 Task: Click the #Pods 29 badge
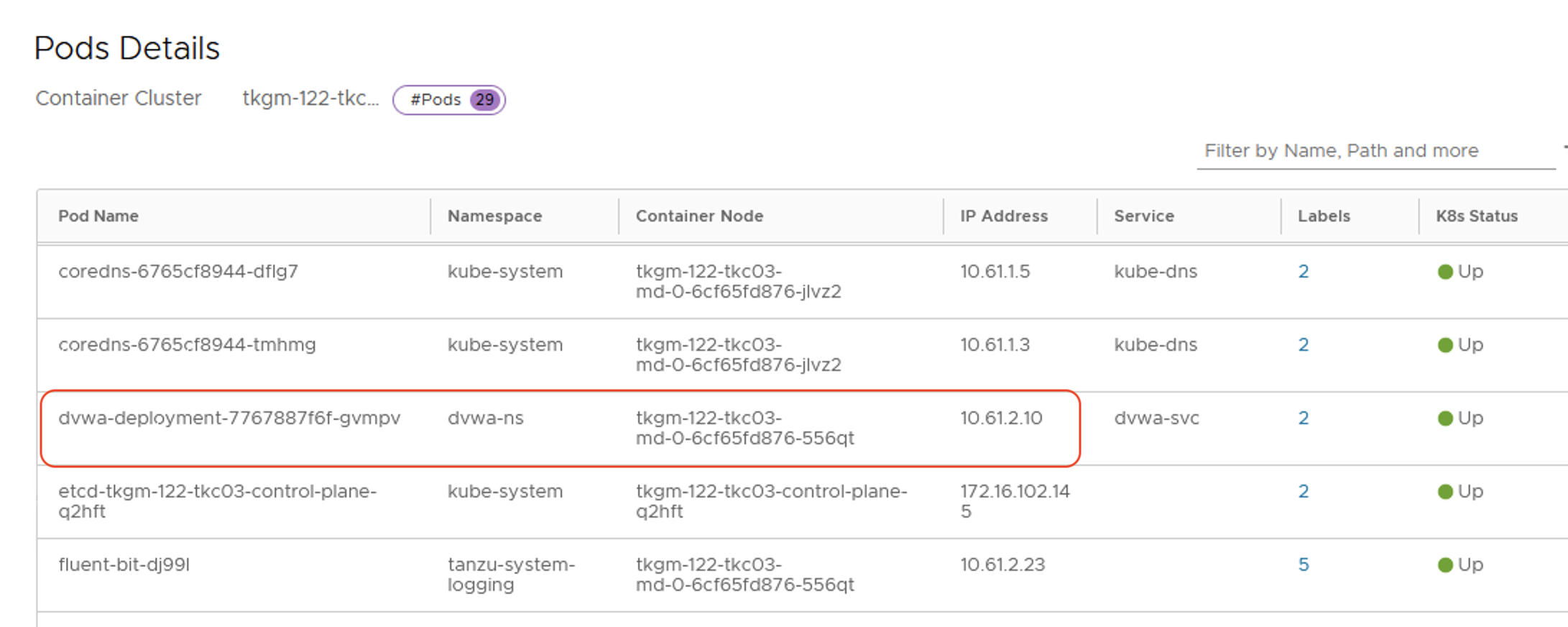click(x=449, y=100)
